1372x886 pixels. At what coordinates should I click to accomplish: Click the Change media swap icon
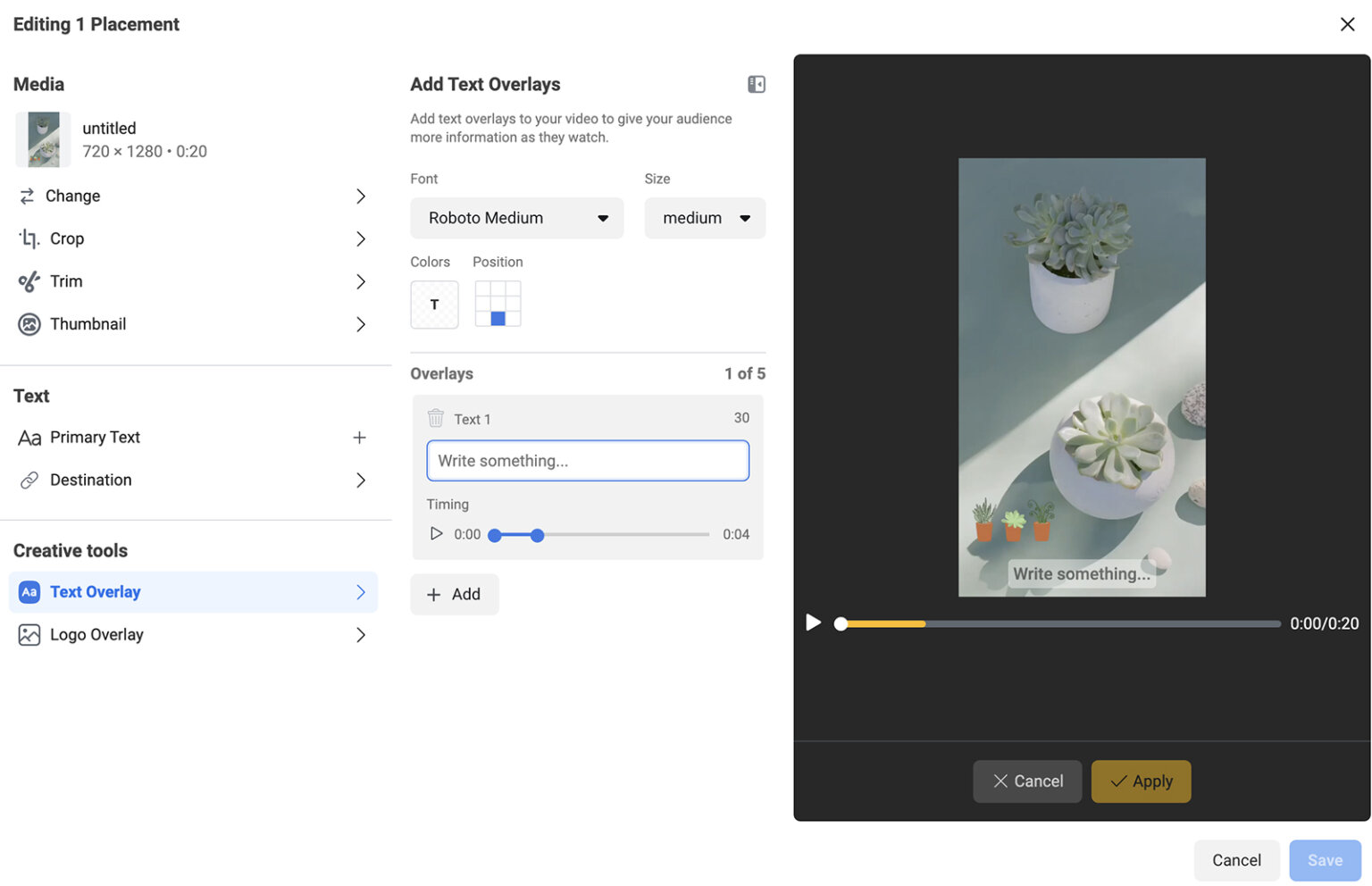(x=29, y=196)
